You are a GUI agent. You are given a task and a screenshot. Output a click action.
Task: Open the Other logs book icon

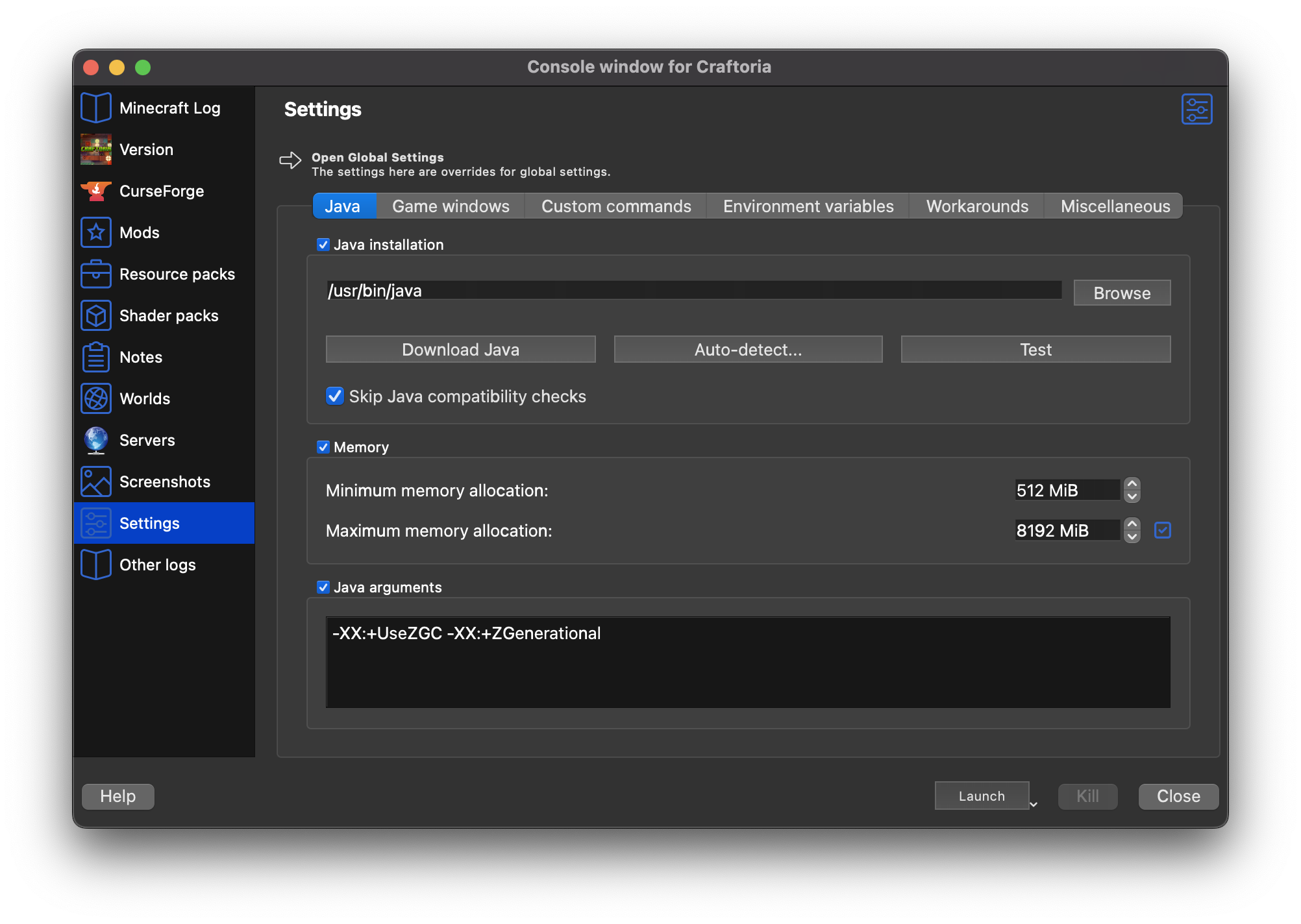[x=96, y=565]
